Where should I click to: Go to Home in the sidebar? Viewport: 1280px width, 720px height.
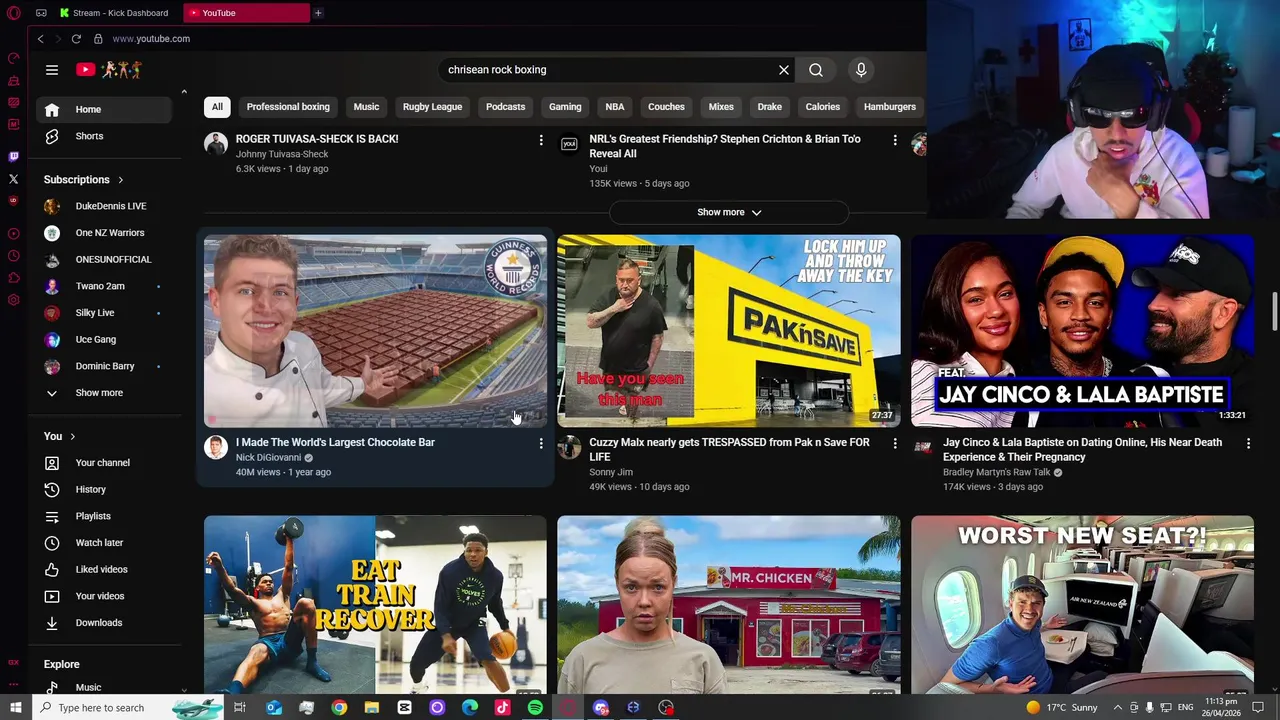(104, 109)
